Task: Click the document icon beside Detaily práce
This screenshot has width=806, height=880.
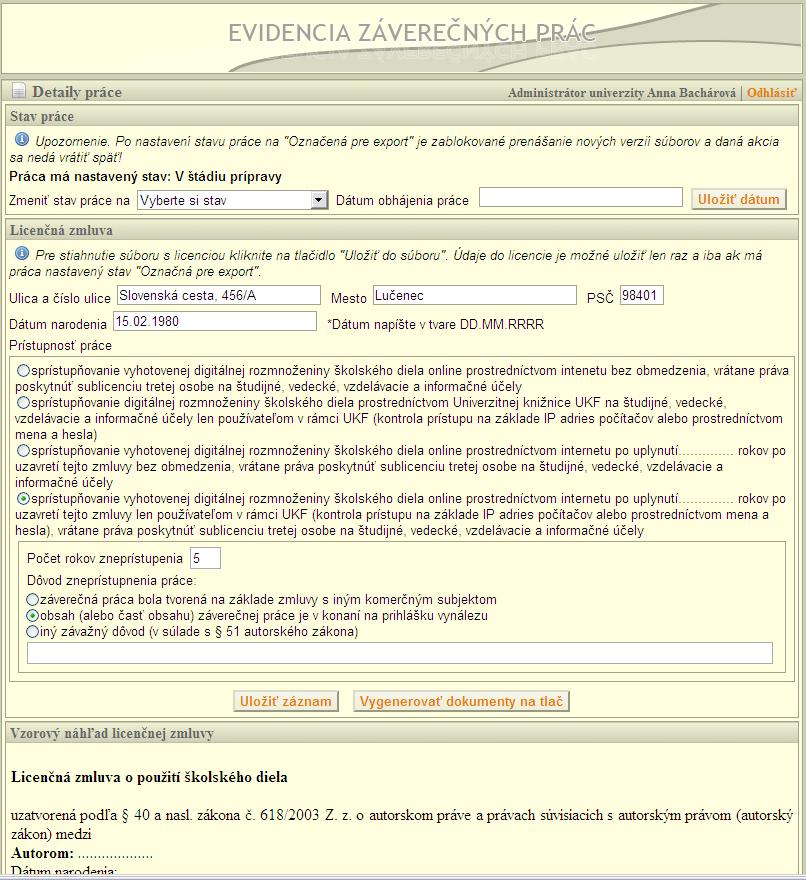Action: click(19, 90)
